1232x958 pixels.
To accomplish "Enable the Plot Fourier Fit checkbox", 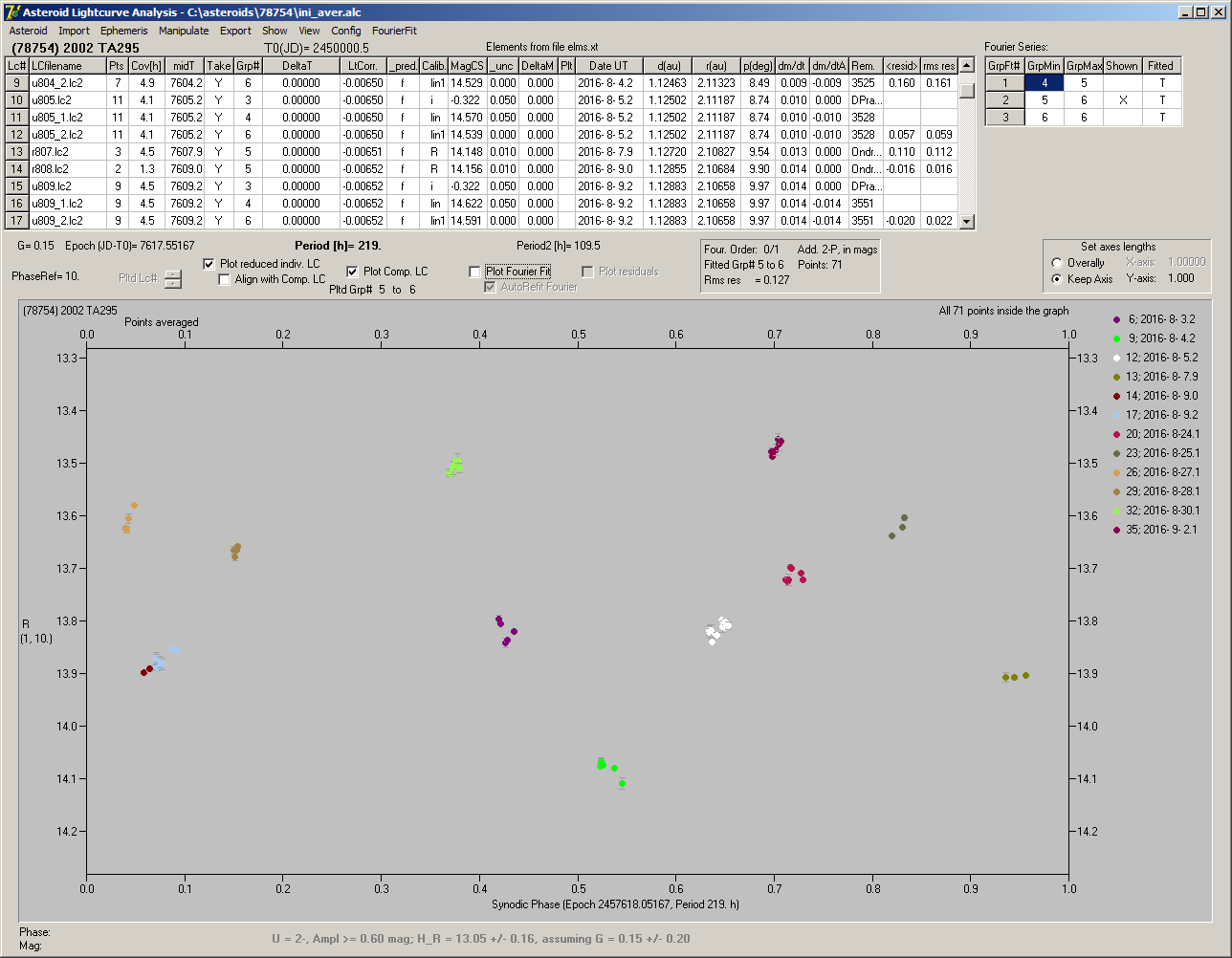I will (475, 272).
